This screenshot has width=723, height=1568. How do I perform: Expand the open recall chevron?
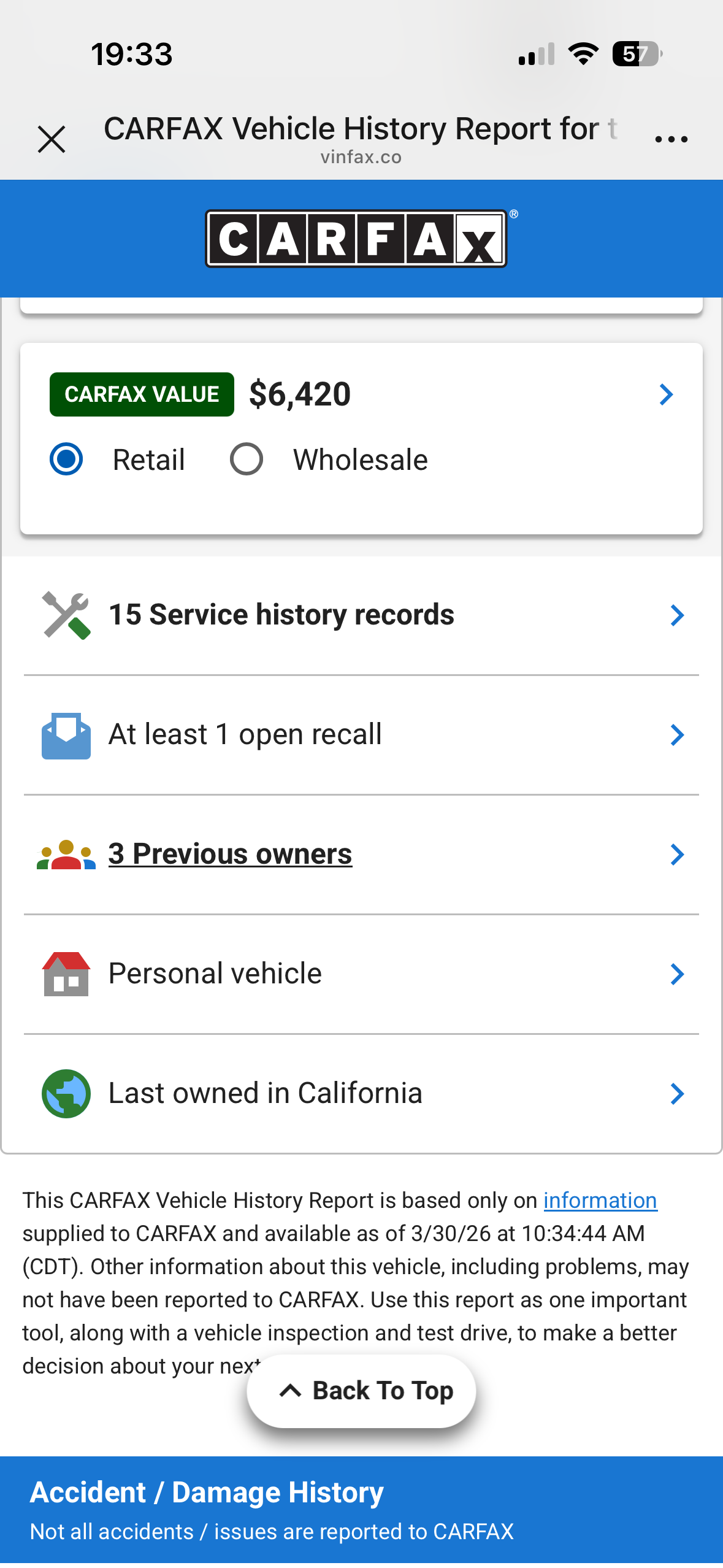(677, 735)
